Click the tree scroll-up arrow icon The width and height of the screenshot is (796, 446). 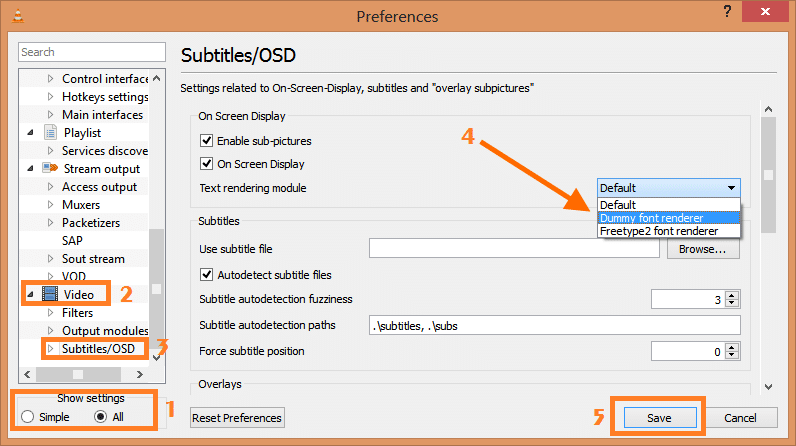156,79
